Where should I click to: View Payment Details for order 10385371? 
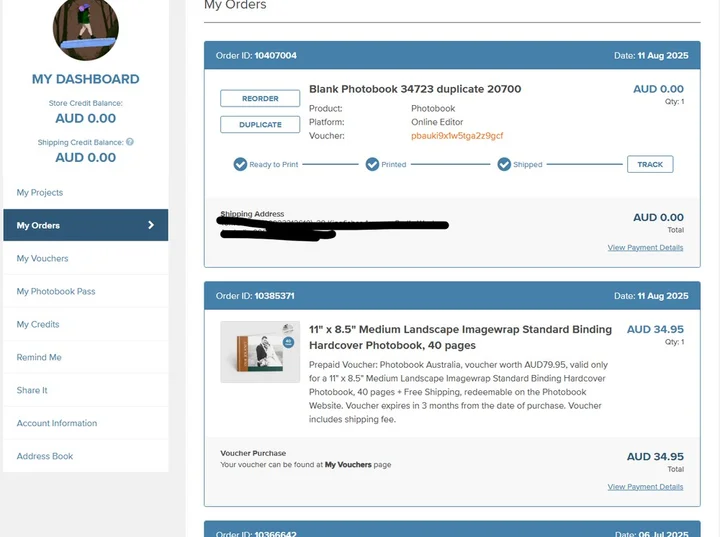click(x=645, y=487)
